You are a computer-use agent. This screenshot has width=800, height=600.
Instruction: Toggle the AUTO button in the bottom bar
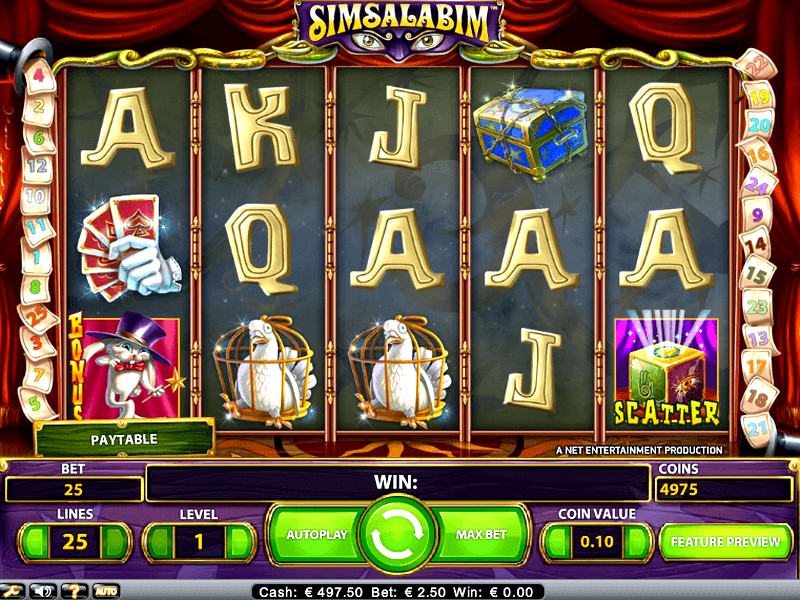tap(106, 591)
